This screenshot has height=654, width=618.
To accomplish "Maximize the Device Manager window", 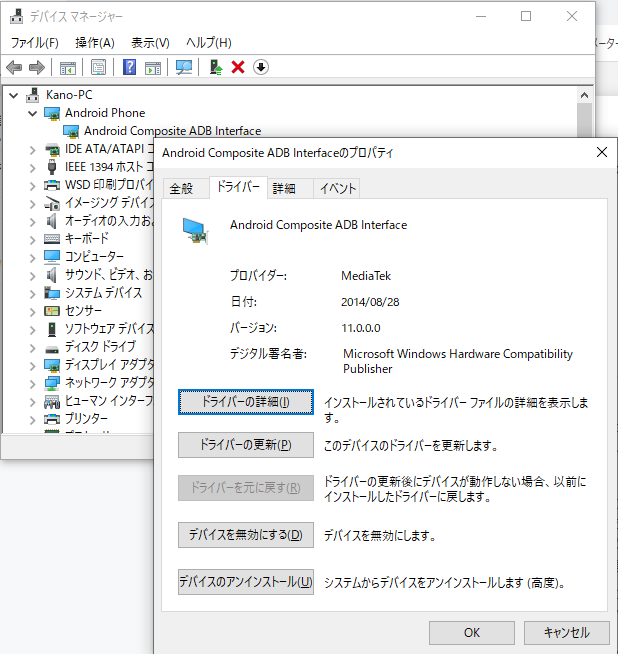I will coord(526,16).
